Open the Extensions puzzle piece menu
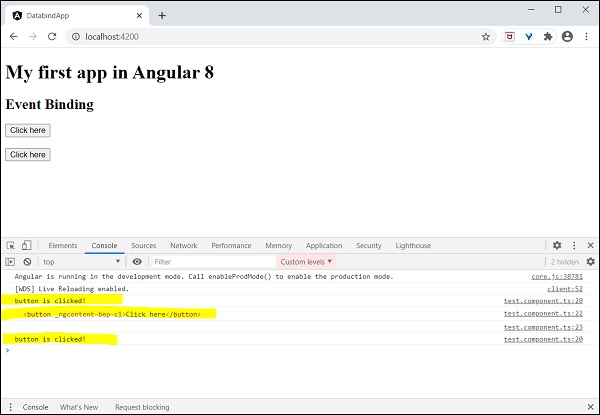Image resolution: width=600 pixels, height=415 pixels. click(548, 37)
